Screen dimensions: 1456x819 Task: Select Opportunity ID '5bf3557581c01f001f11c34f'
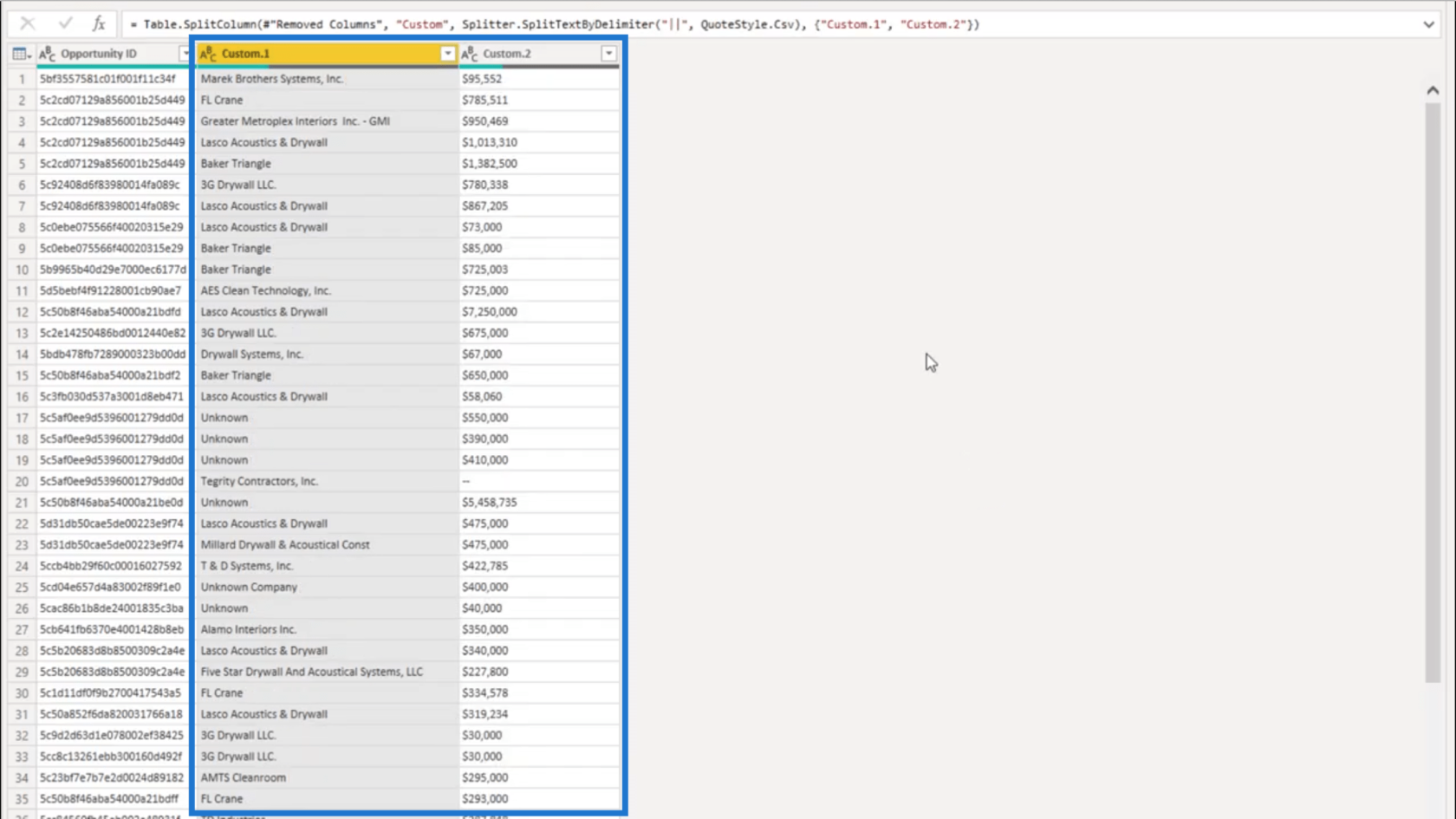[x=112, y=79]
